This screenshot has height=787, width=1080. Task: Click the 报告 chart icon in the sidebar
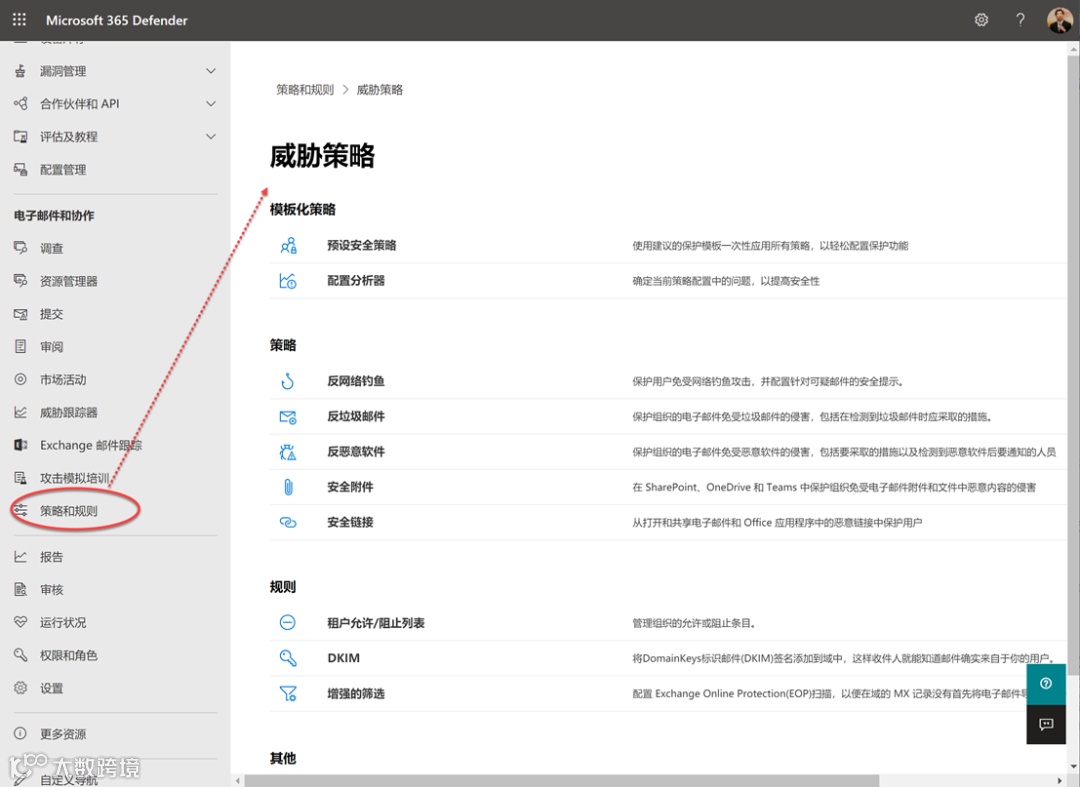pos(21,556)
